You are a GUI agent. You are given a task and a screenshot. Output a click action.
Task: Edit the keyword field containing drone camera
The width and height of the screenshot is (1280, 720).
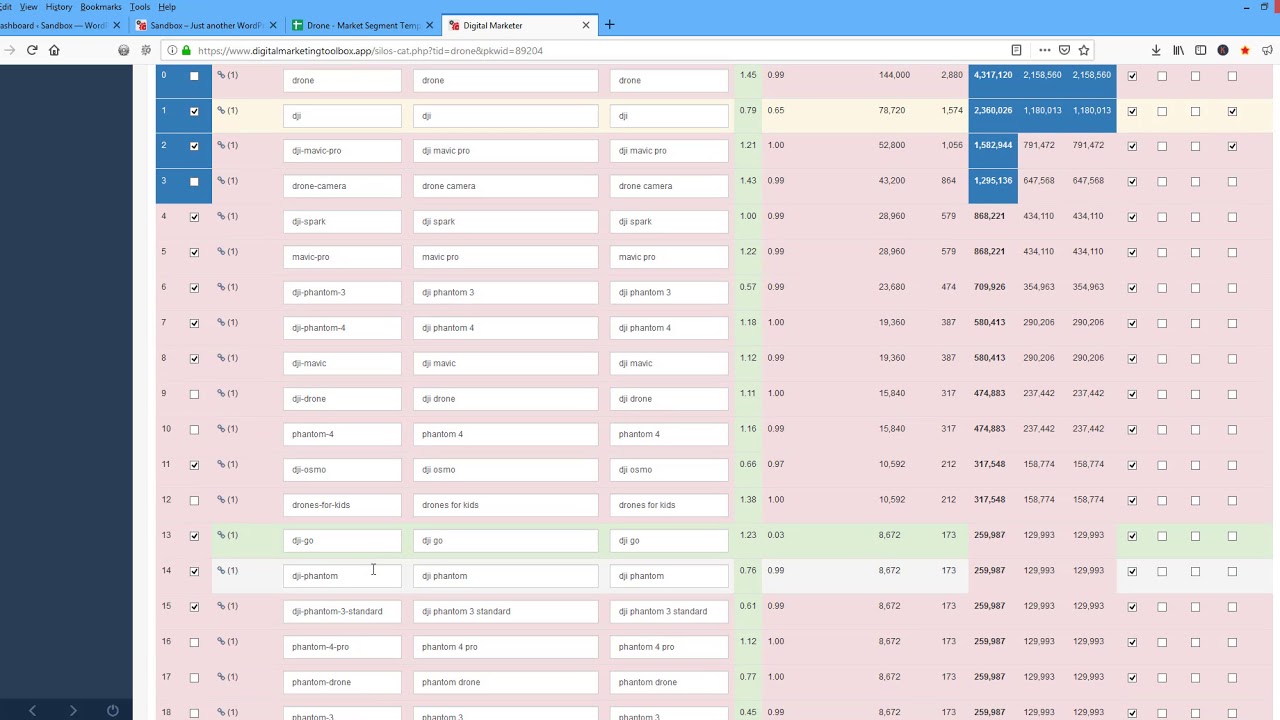[506, 186]
